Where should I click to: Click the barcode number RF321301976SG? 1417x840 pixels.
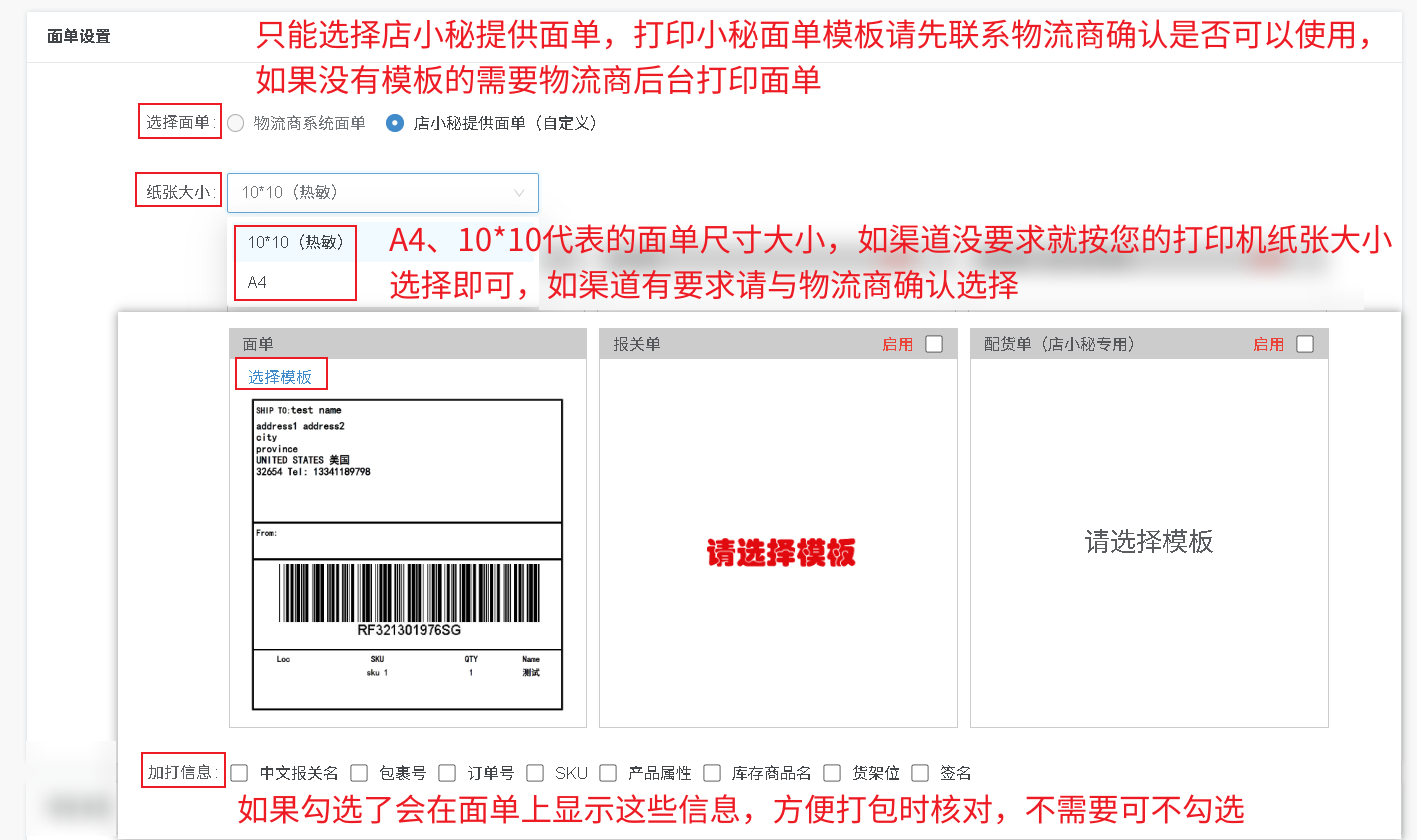[x=409, y=631]
